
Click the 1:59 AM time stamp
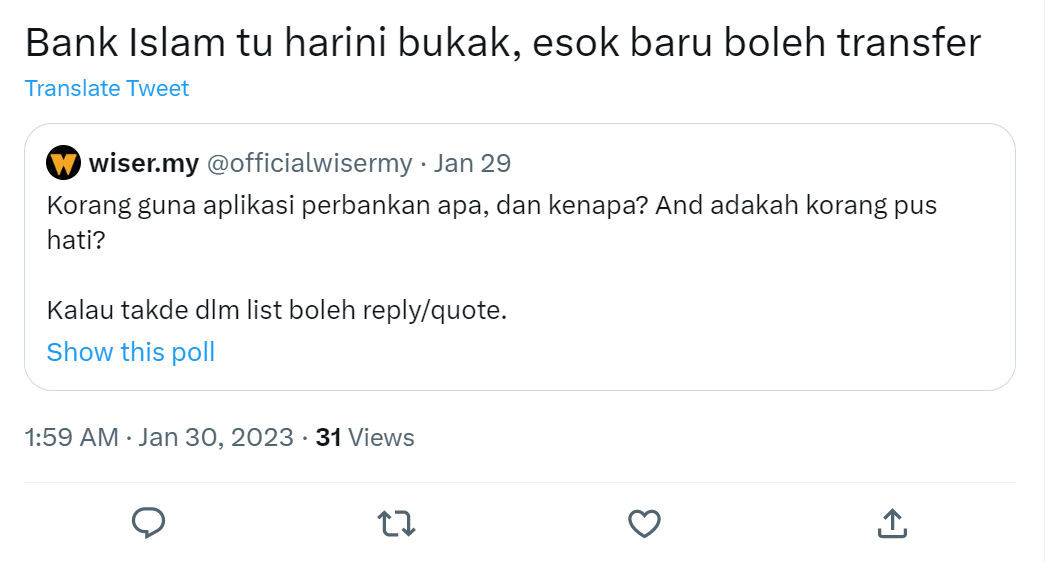tap(71, 437)
